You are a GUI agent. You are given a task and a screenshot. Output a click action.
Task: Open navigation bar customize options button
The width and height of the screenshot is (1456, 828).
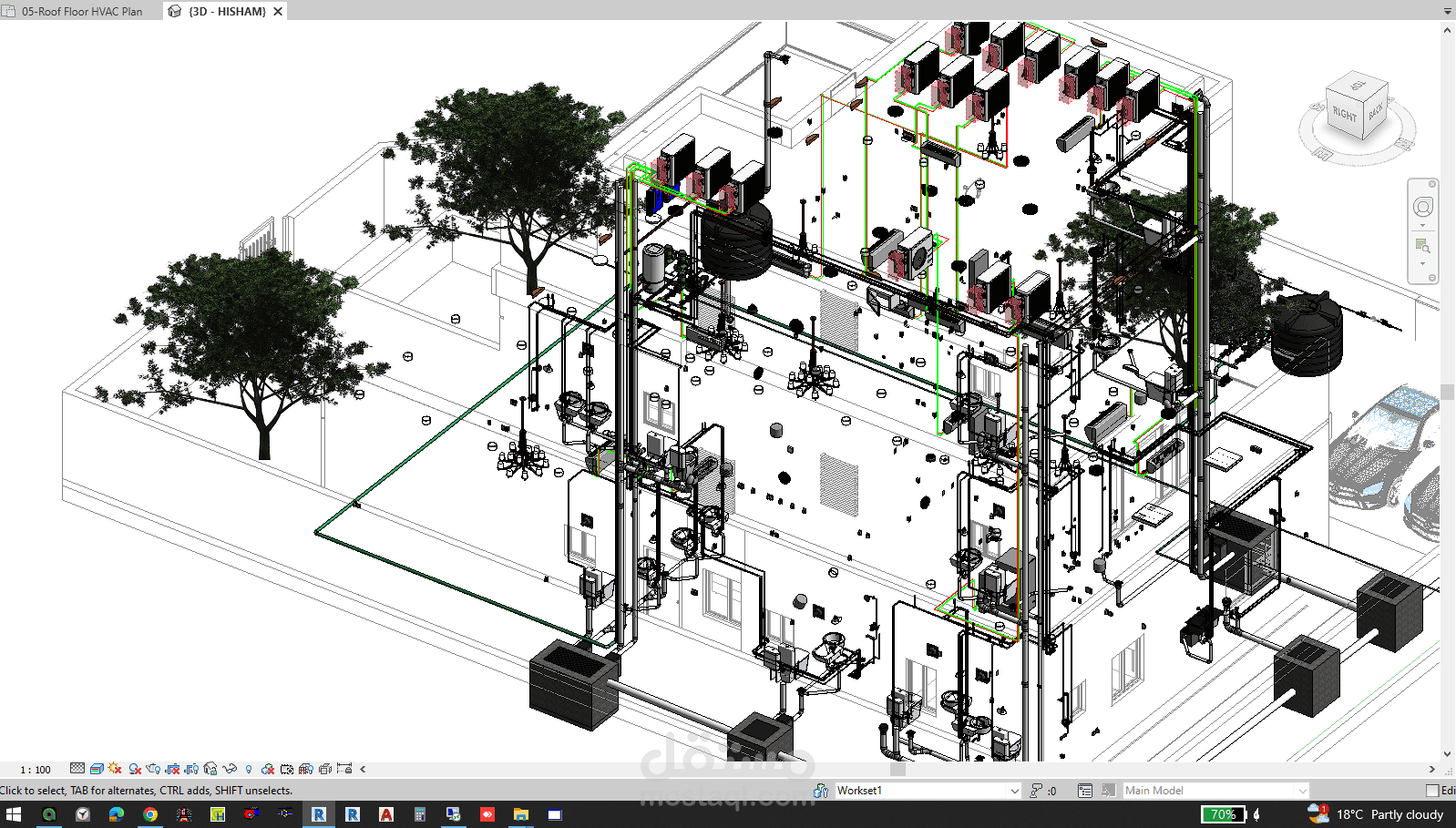[1432, 278]
